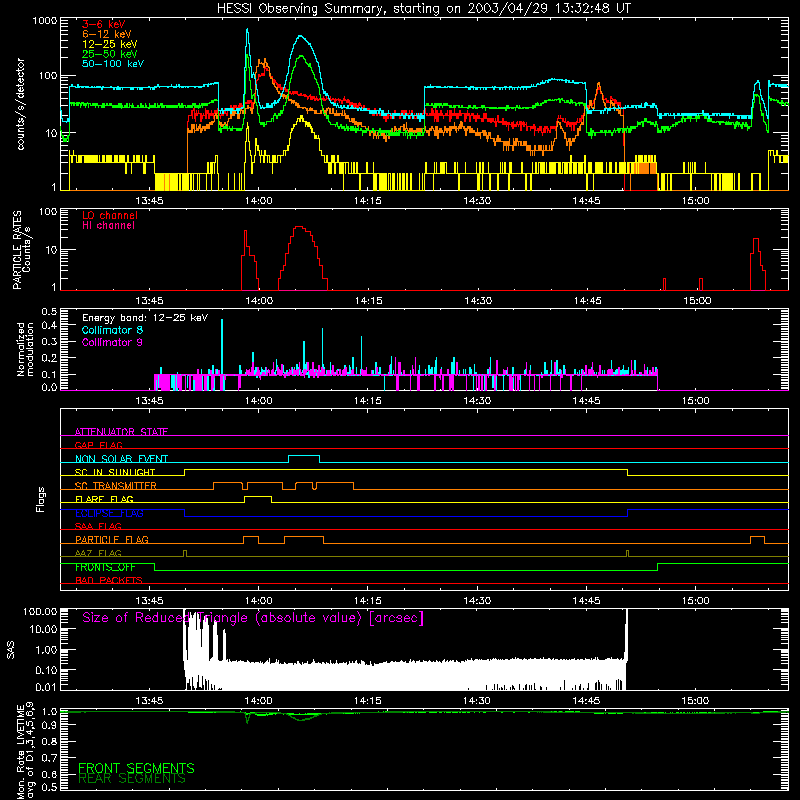The height and width of the screenshot is (800, 800).
Task: Click the ATTENUATOR STATE flag label
Action: [x=121, y=432]
